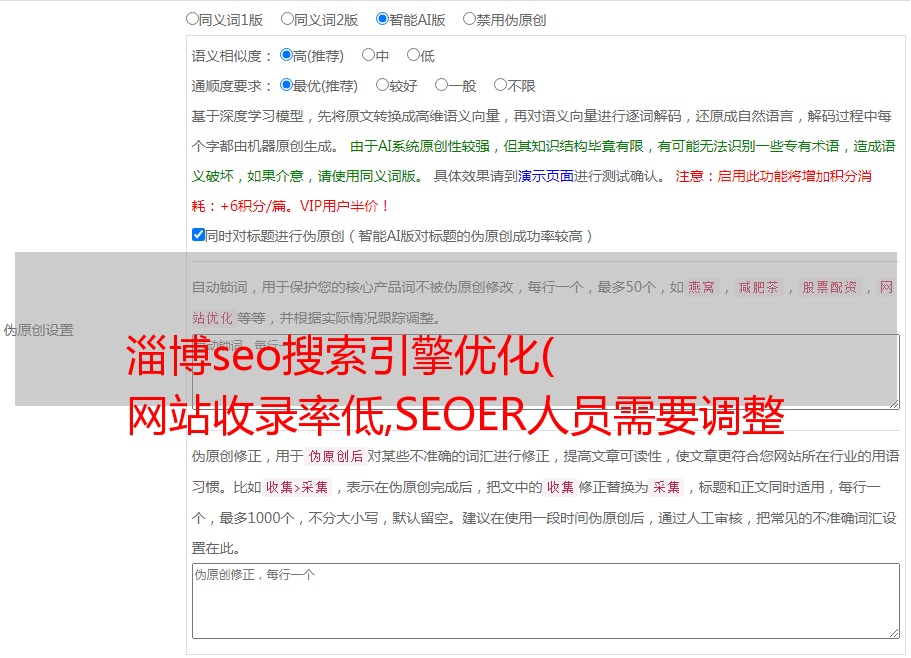Set 语义相似度 to 高(推荐)
Image resolution: width=911 pixels, height=658 pixels.
click(286, 55)
